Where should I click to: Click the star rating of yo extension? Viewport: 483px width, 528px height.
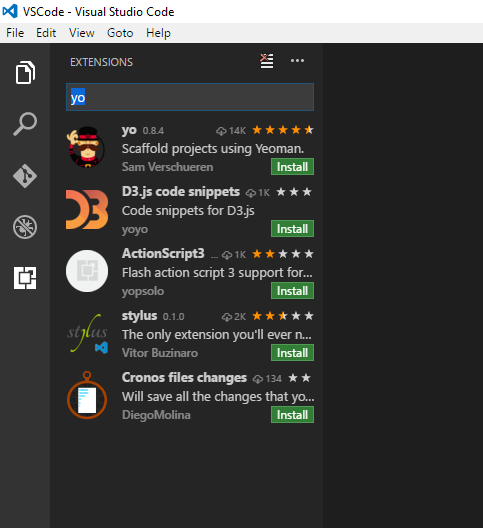(283, 130)
